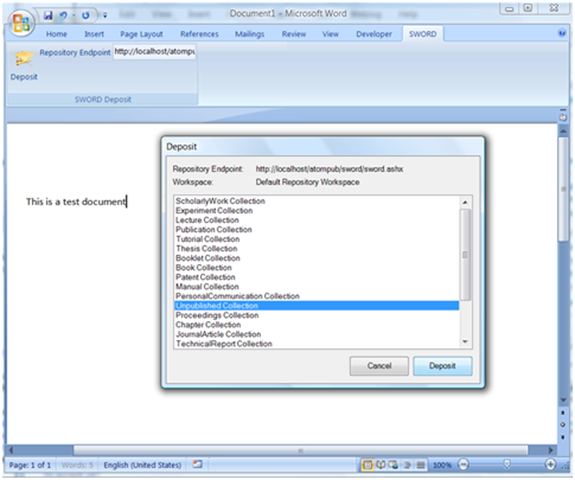Pick Publication Collection entry
This screenshot has height=480, width=575.
pyautogui.click(x=317, y=230)
